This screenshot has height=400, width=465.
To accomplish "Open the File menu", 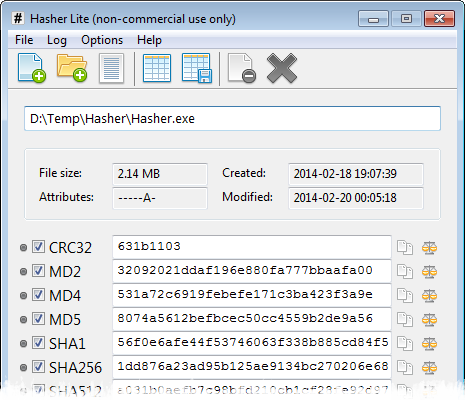I will click(x=24, y=40).
